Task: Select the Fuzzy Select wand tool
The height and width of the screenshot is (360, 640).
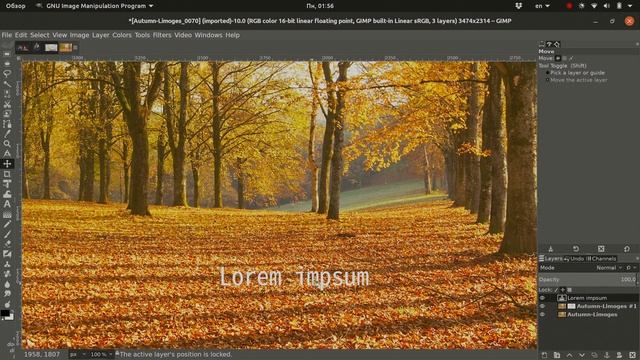Action: coord(7,84)
